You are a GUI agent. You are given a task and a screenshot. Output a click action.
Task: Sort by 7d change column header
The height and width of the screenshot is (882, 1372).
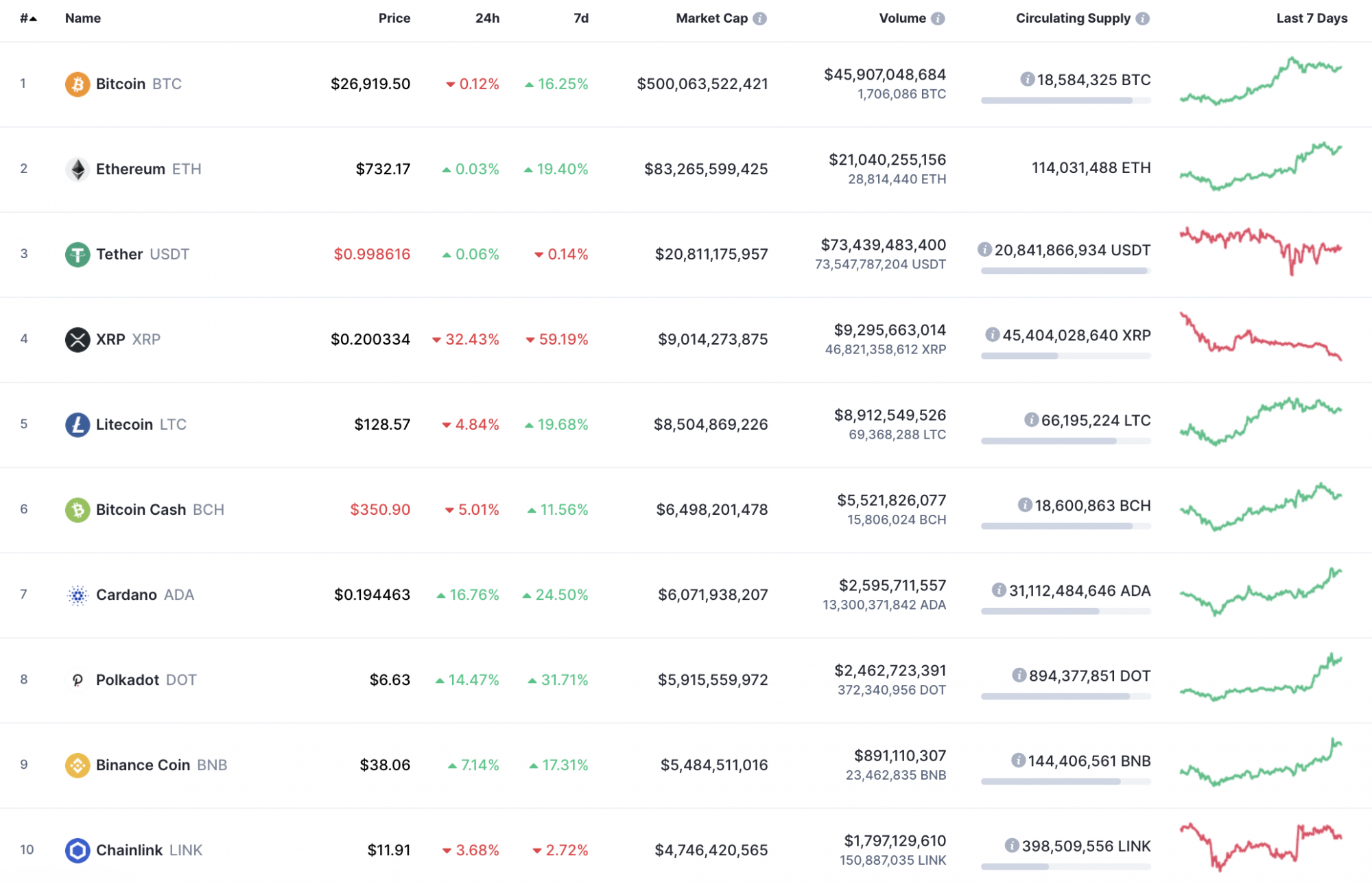581,19
